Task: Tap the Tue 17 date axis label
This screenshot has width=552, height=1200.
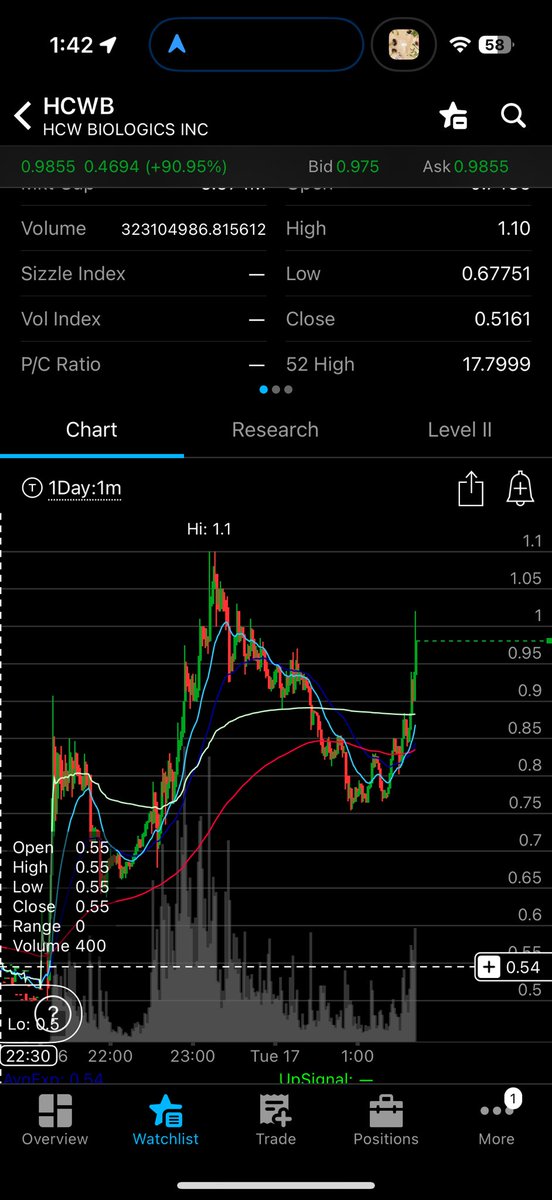Action: pyautogui.click(x=275, y=1056)
